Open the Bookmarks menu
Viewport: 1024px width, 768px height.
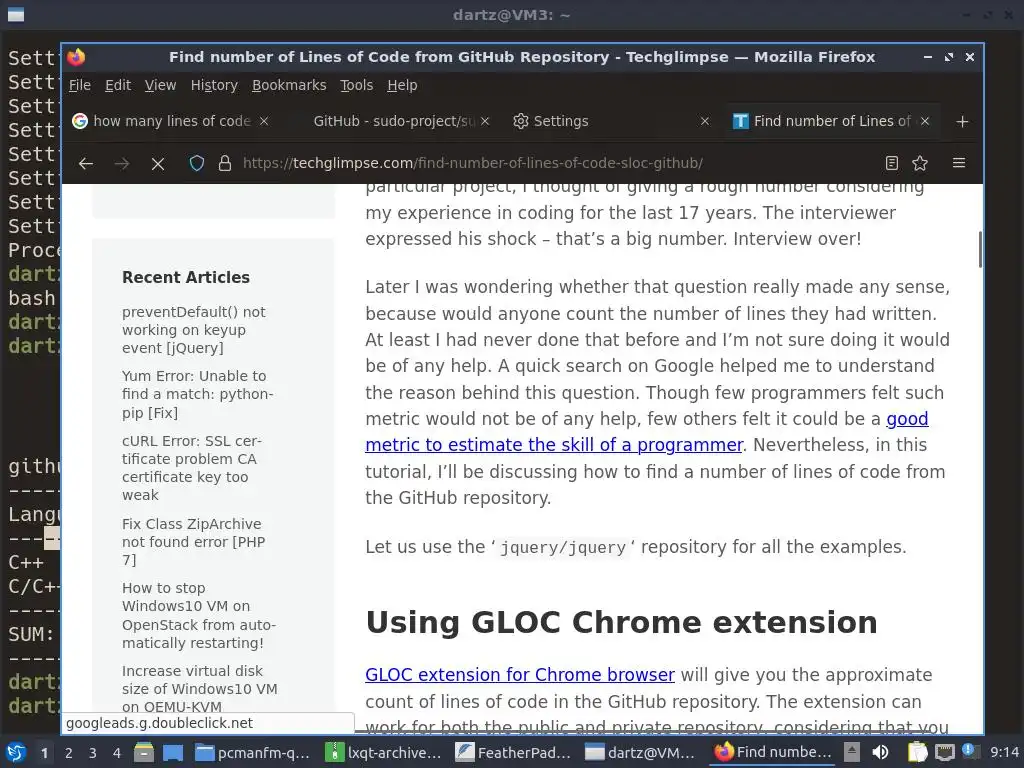pos(289,86)
